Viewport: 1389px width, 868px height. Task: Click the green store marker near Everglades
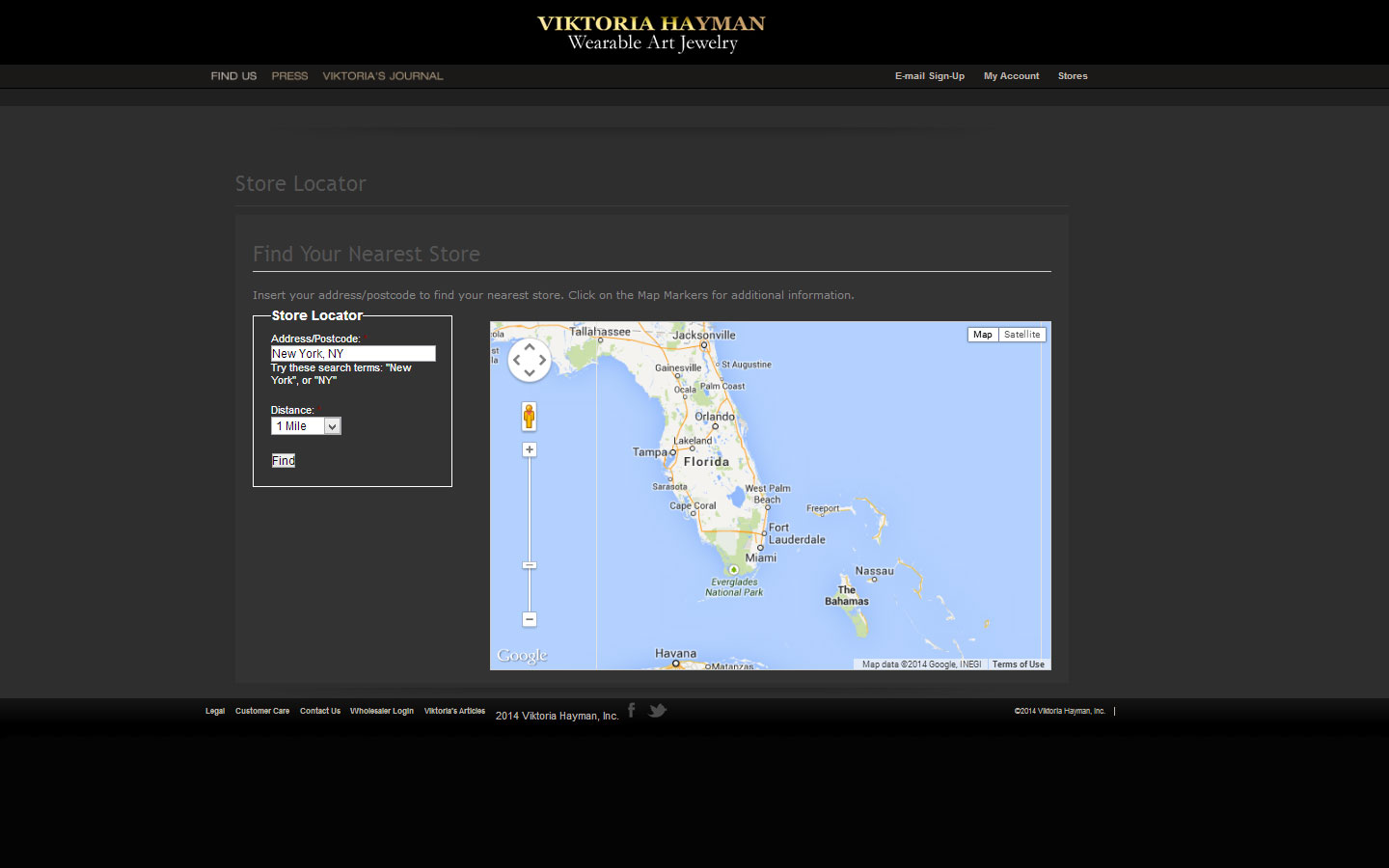pos(734,570)
